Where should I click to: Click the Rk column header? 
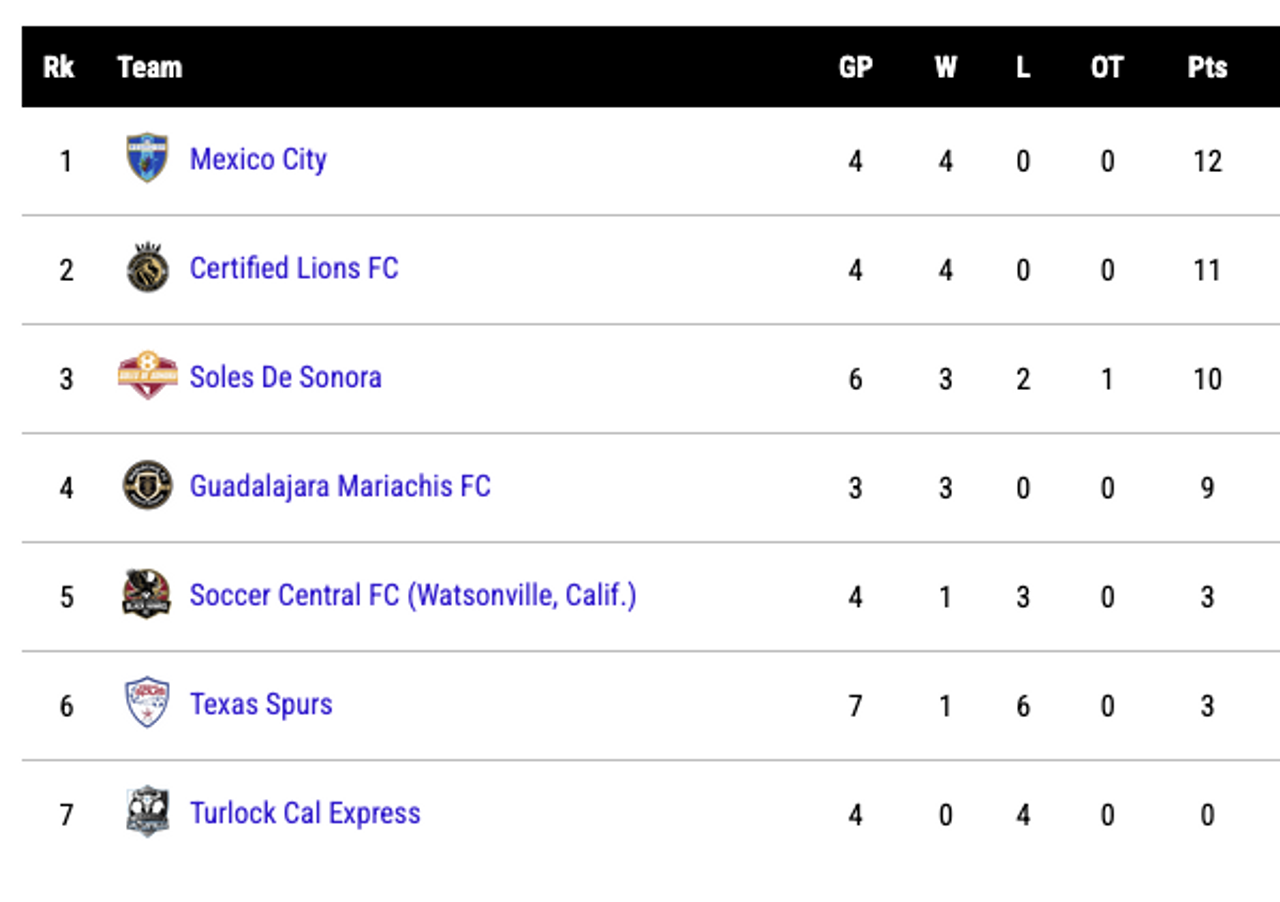coord(59,67)
